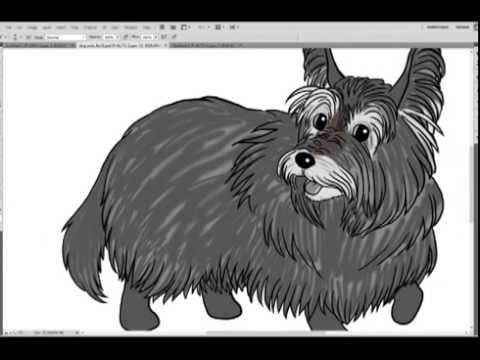Image resolution: width=480 pixels, height=360 pixels.
Task: Open the Window menu
Action: pyautogui.click(x=131, y=27)
